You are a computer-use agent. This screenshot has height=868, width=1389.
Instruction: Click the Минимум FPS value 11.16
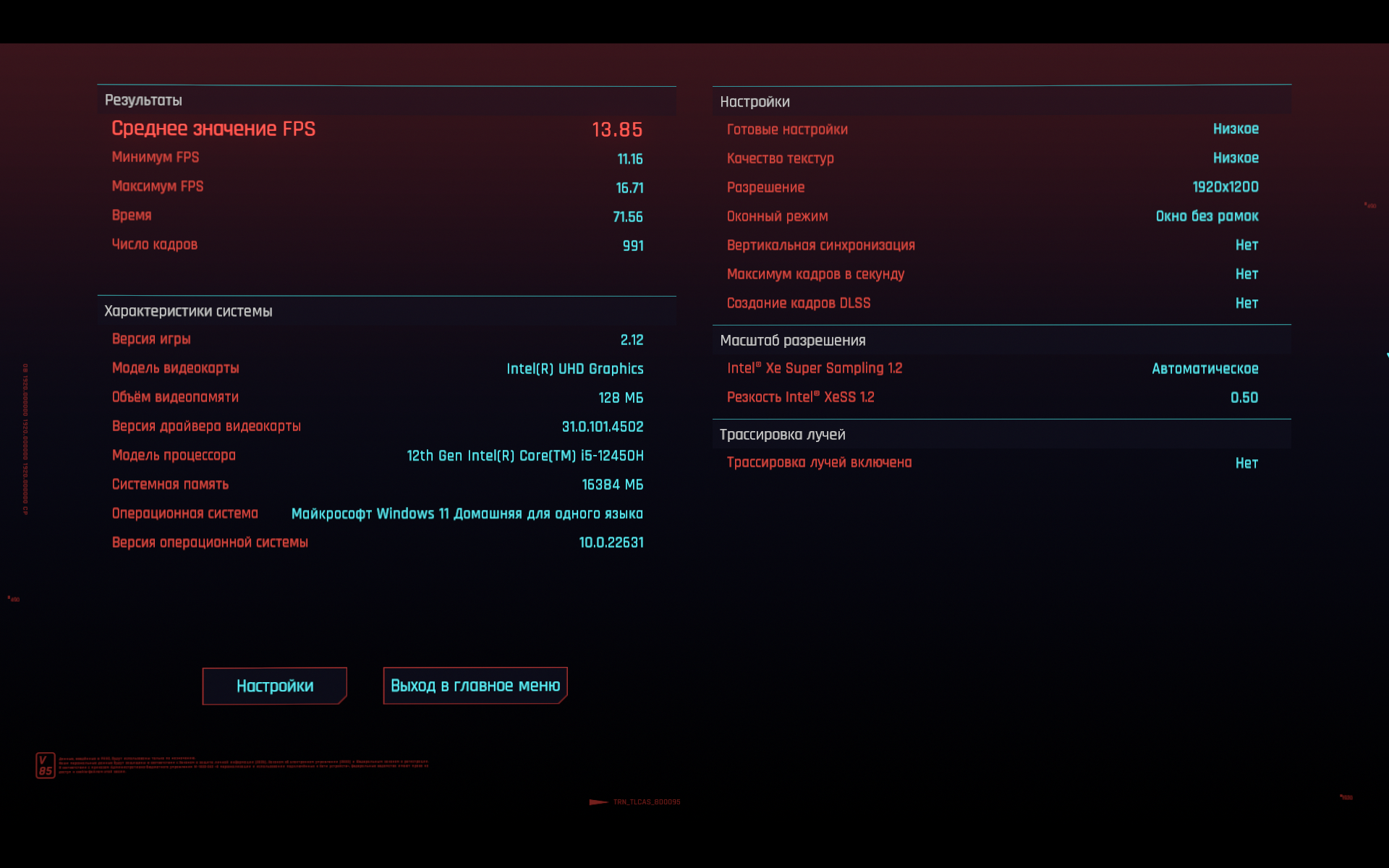629,159
